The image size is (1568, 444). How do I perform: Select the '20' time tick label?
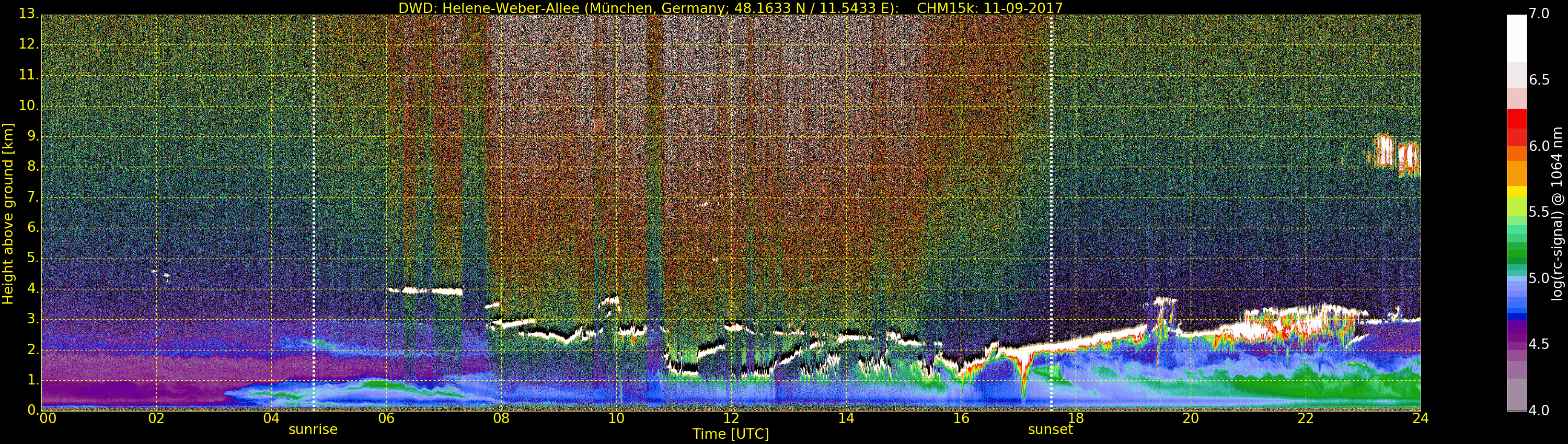point(1191,418)
